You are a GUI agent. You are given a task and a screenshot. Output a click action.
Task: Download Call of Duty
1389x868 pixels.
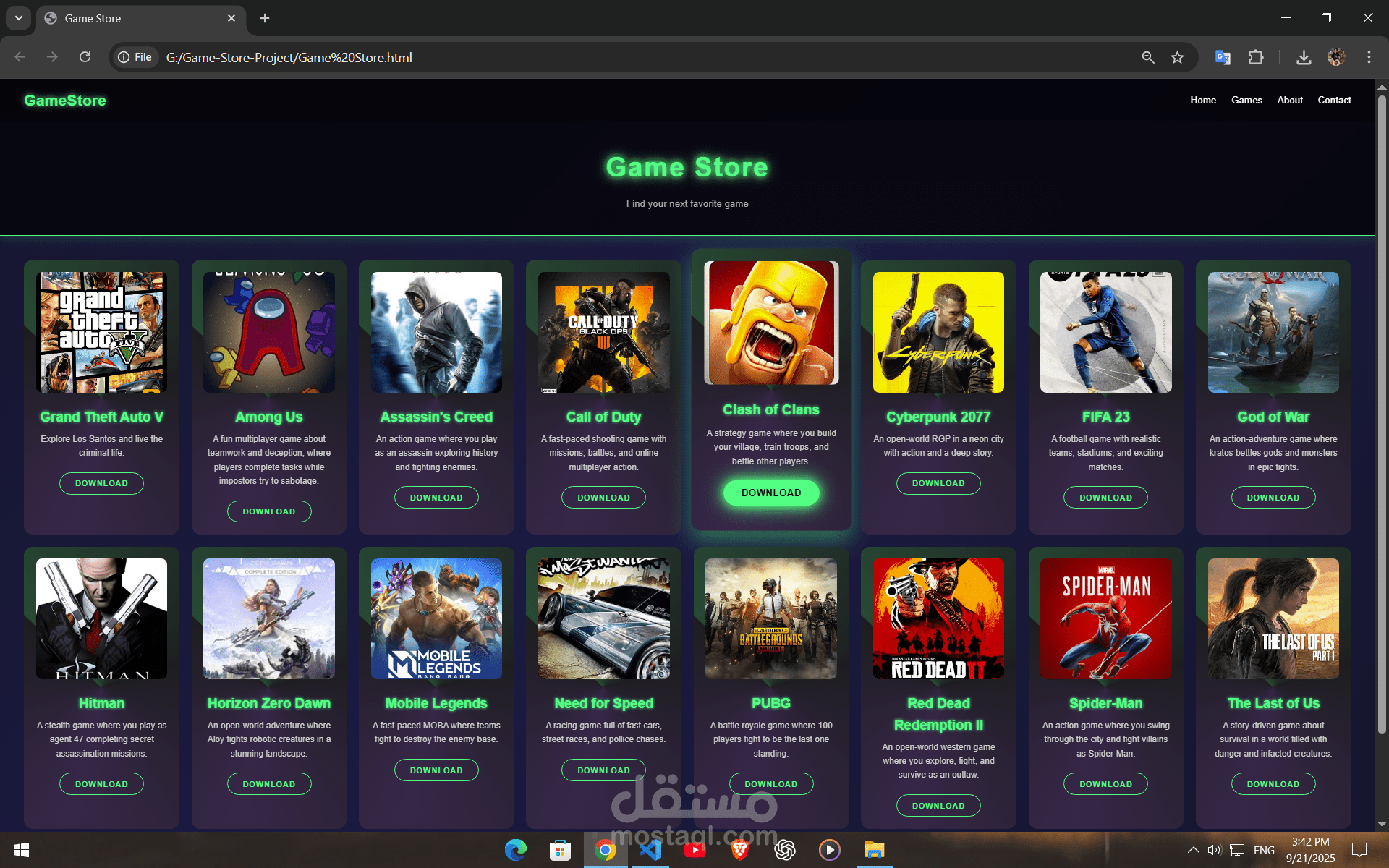(604, 498)
